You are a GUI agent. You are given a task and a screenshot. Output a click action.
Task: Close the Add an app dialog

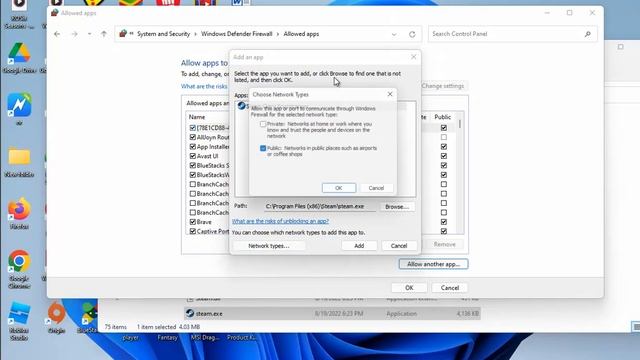click(x=413, y=57)
